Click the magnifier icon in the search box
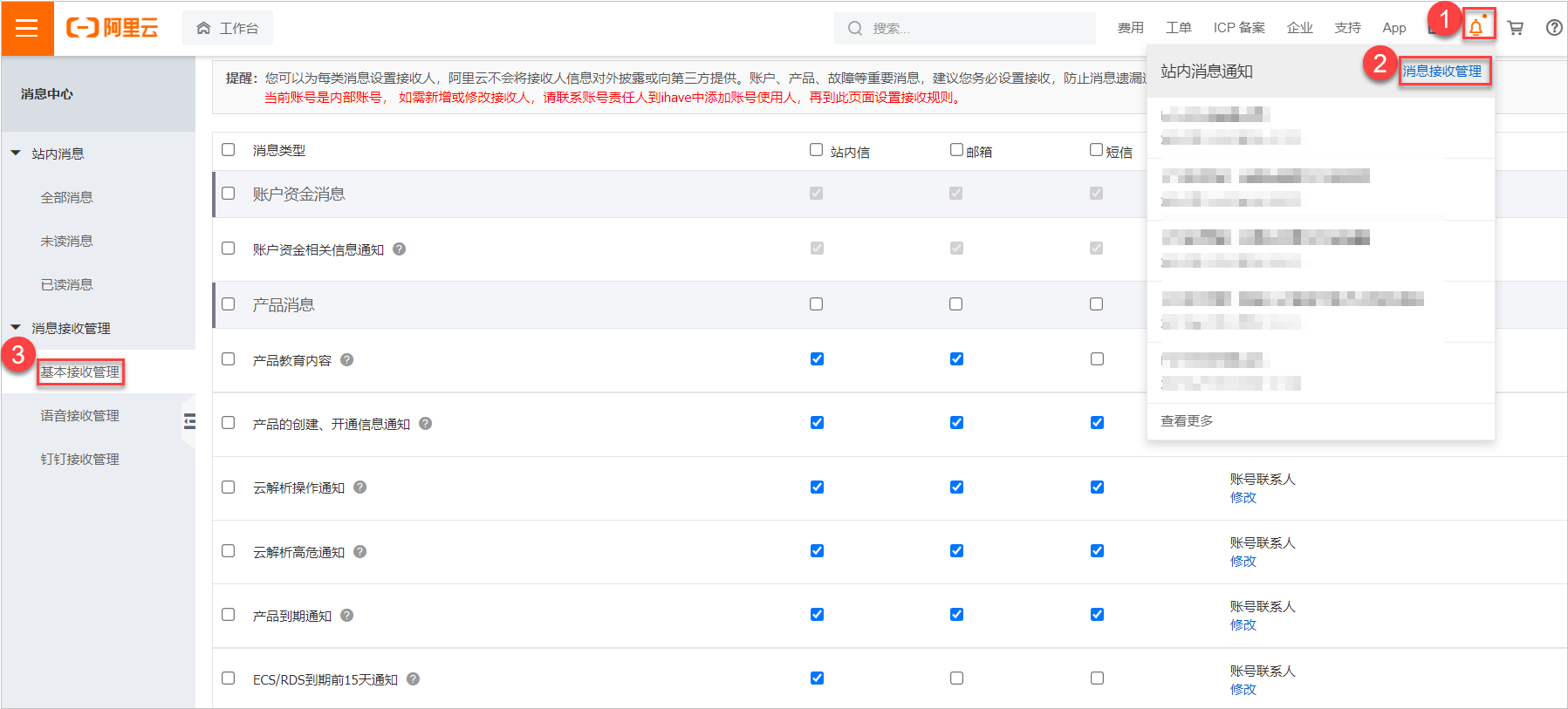 point(855,29)
